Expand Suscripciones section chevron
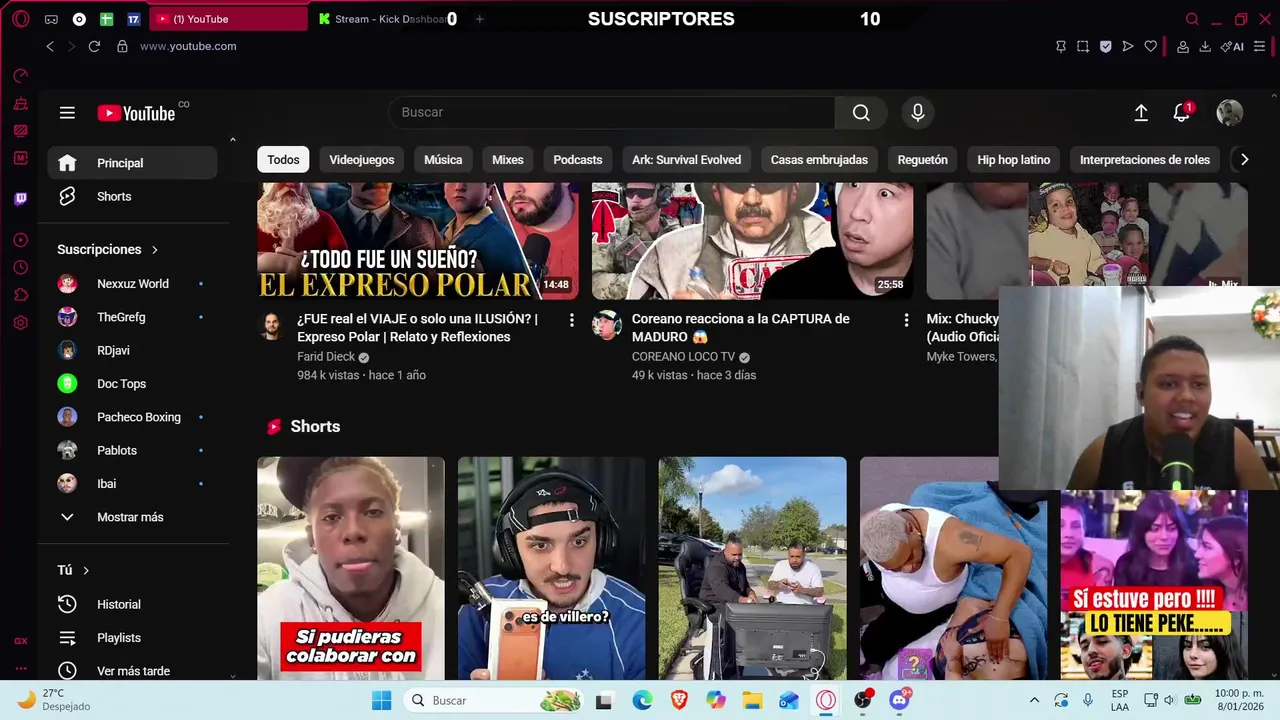Image resolution: width=1280 pixels, height=720 pixels. click(155, 250)
